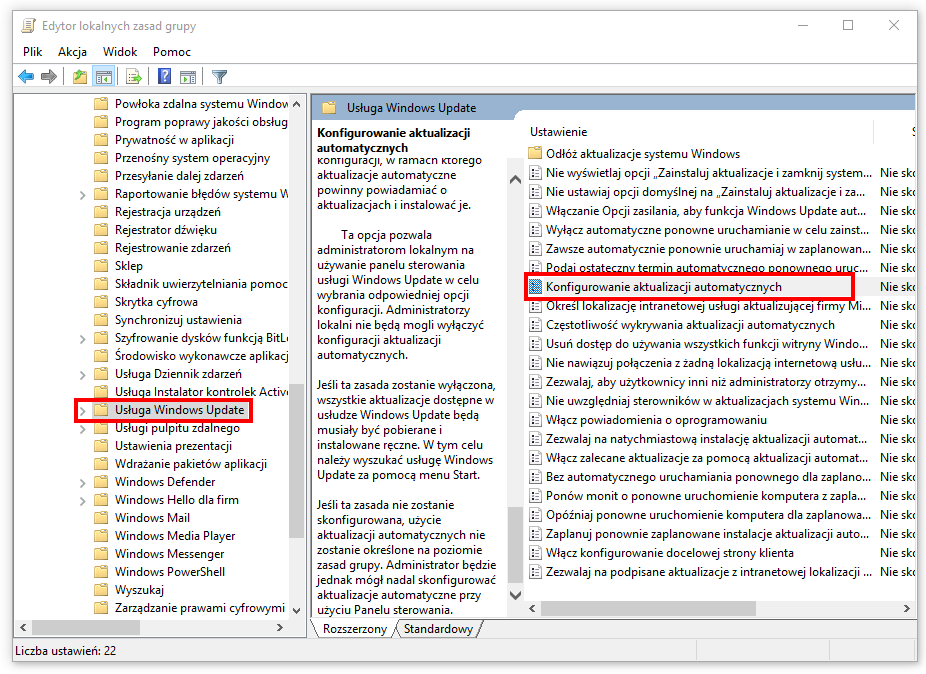926x674 pixels.
Task: Toggle the console tree pane icon
Action: 103,76
